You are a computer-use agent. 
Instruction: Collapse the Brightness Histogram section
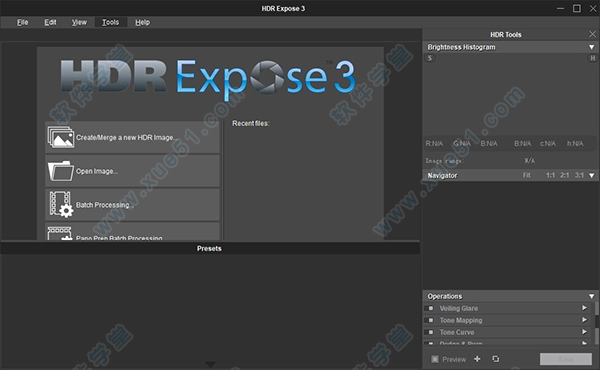click(592, 47)
